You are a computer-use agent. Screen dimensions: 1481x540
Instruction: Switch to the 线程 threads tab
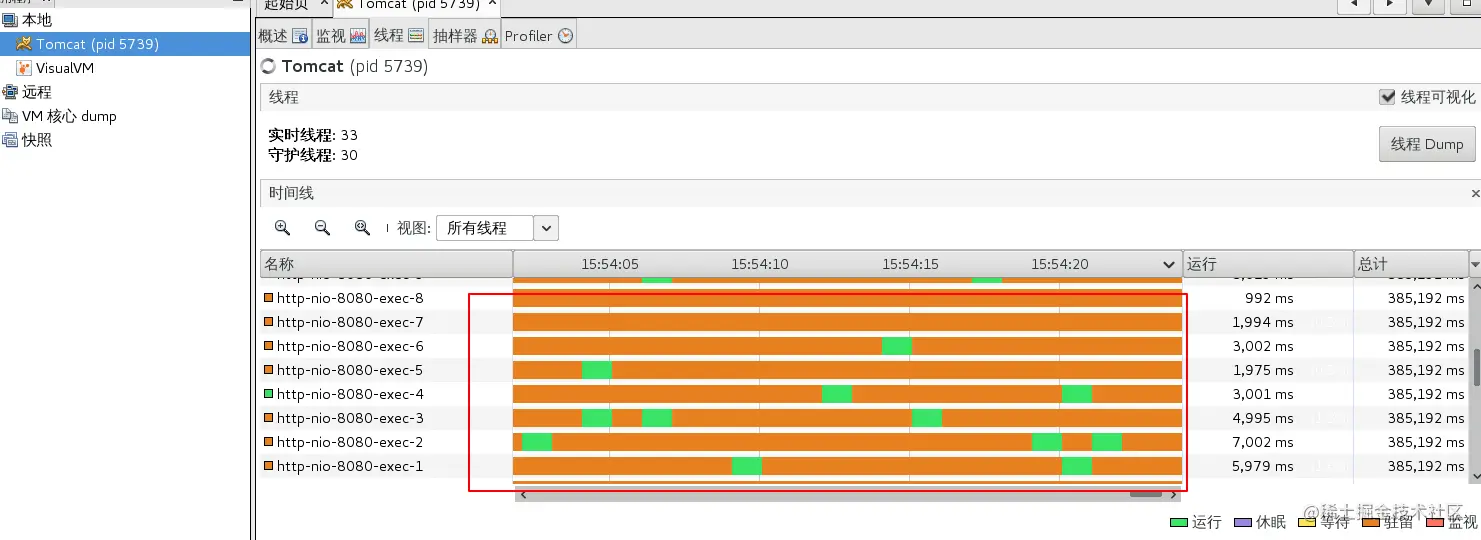pos(399,35)
